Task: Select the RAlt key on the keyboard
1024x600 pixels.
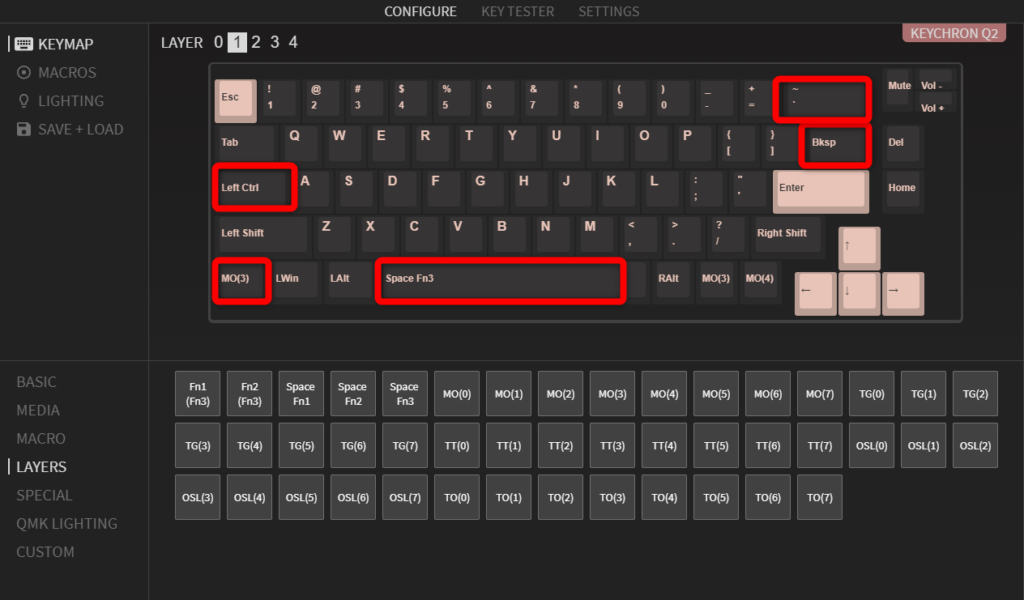Action: (671, 281)
